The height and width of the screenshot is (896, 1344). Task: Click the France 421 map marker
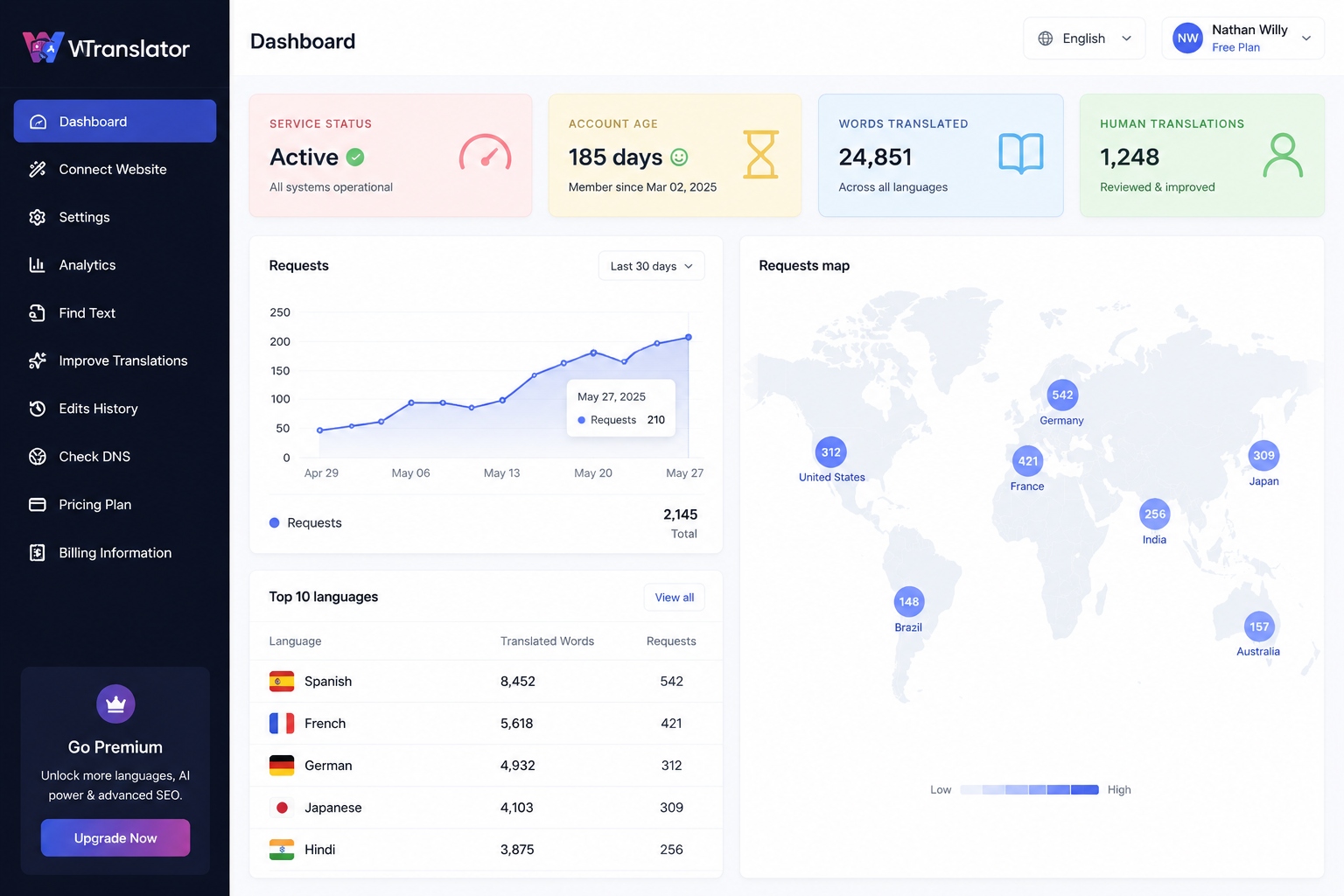coord(1028,461)
